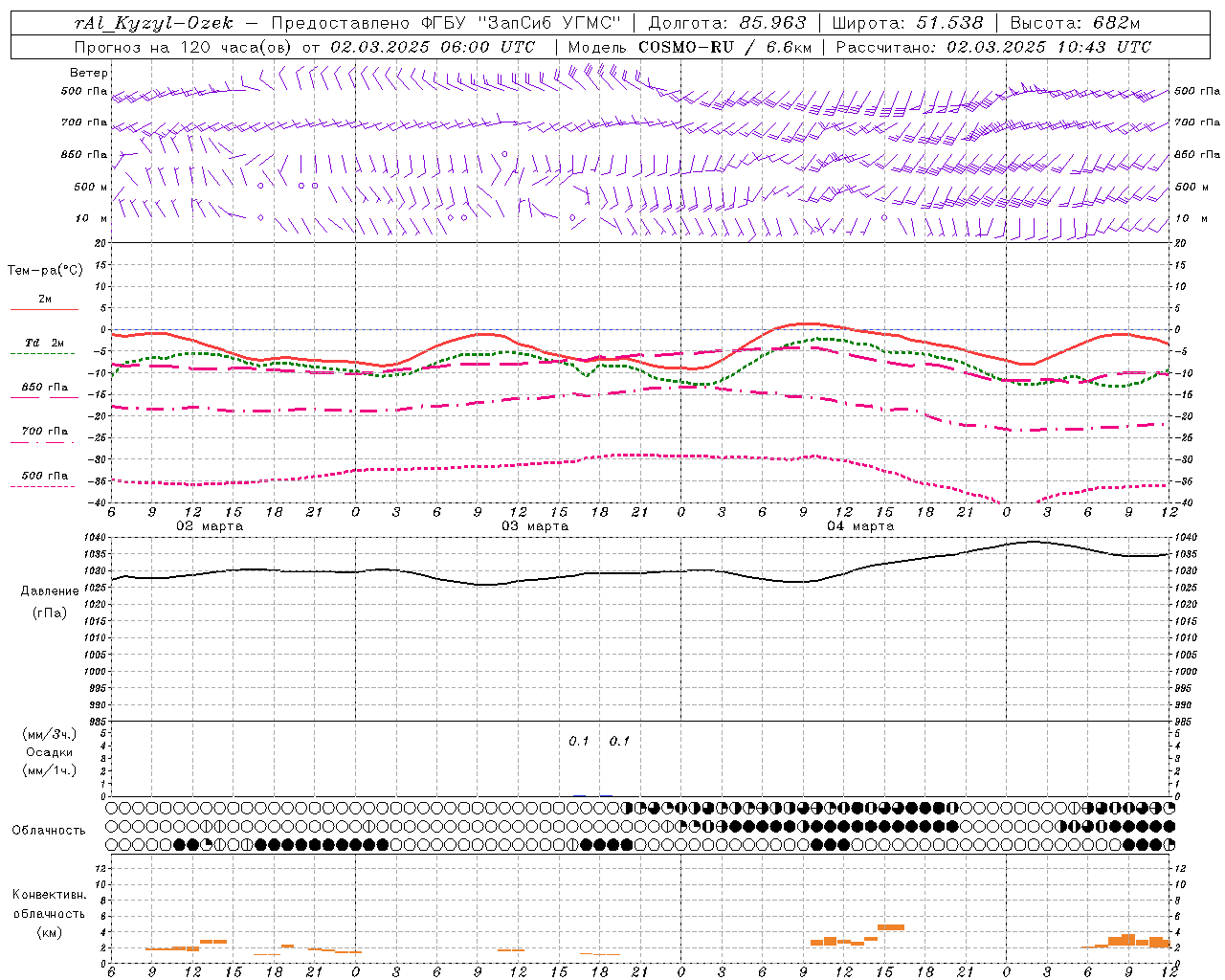Click the (мм/3ч.) precipitation unit label
This screenshot has height=980, width=1225.
click(x=50, y=734)
